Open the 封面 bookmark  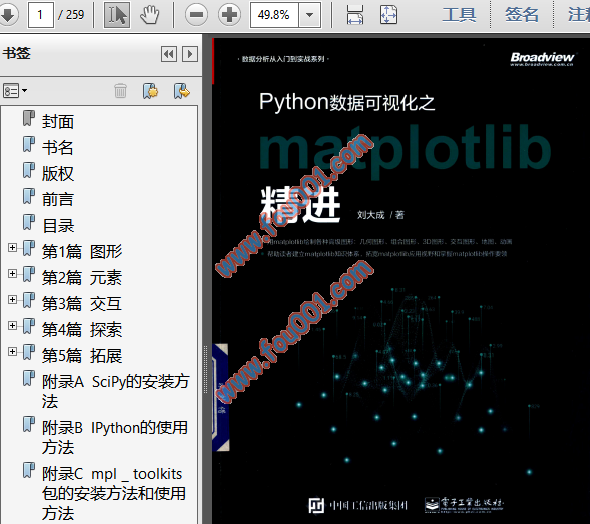coord(58,122)
